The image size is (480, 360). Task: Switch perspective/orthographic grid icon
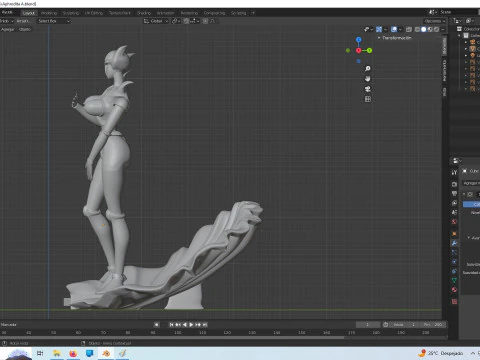[367, 99]
